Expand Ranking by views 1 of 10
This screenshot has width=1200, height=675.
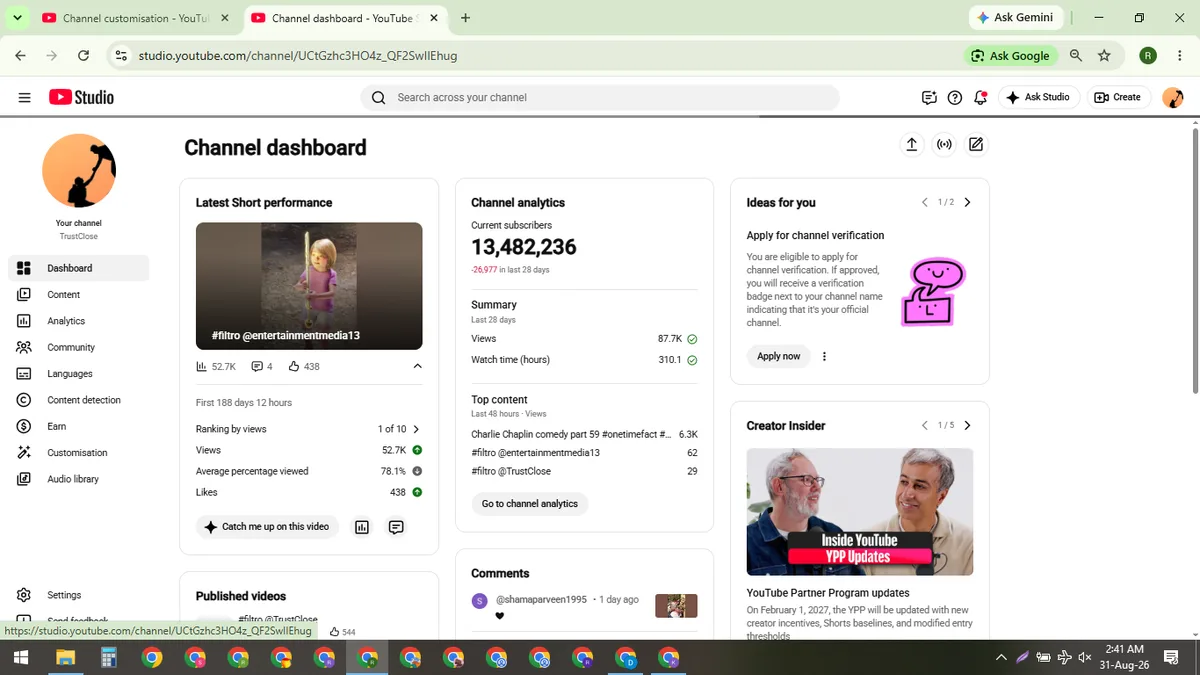[x=309, y=429]
